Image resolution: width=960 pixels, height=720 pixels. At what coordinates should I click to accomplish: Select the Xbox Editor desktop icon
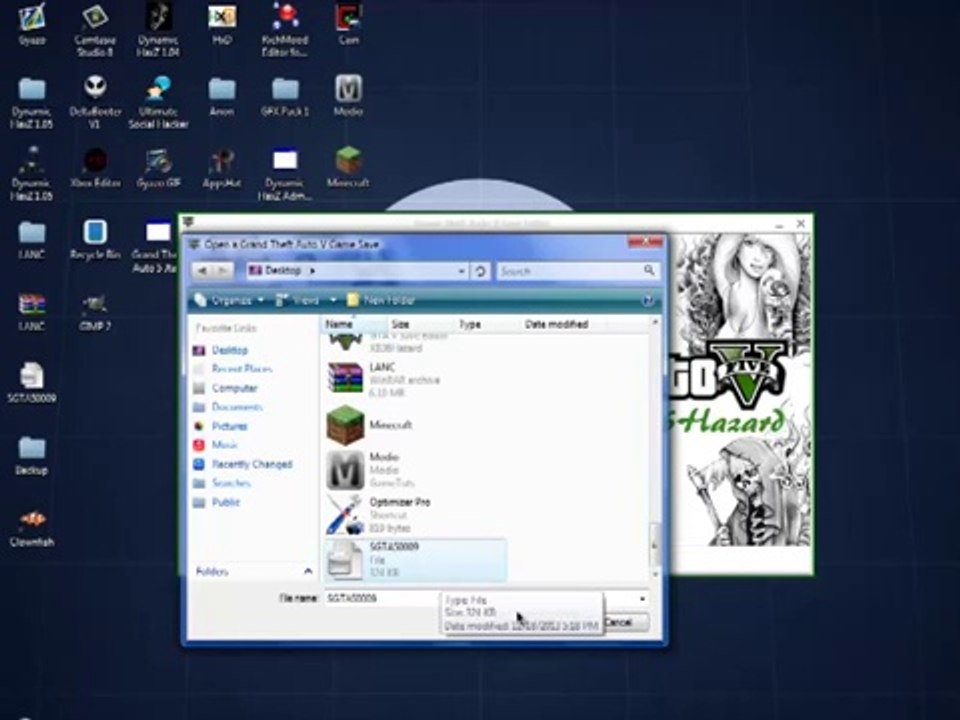95,168
